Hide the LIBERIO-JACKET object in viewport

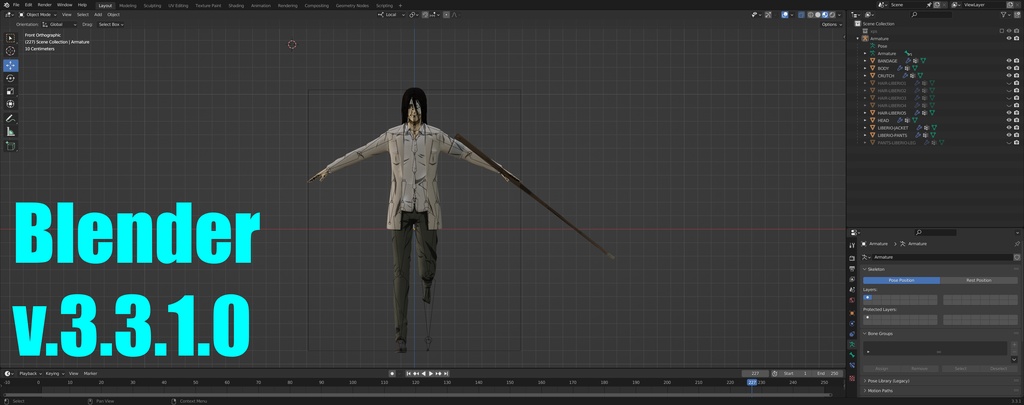[1008, 127]
